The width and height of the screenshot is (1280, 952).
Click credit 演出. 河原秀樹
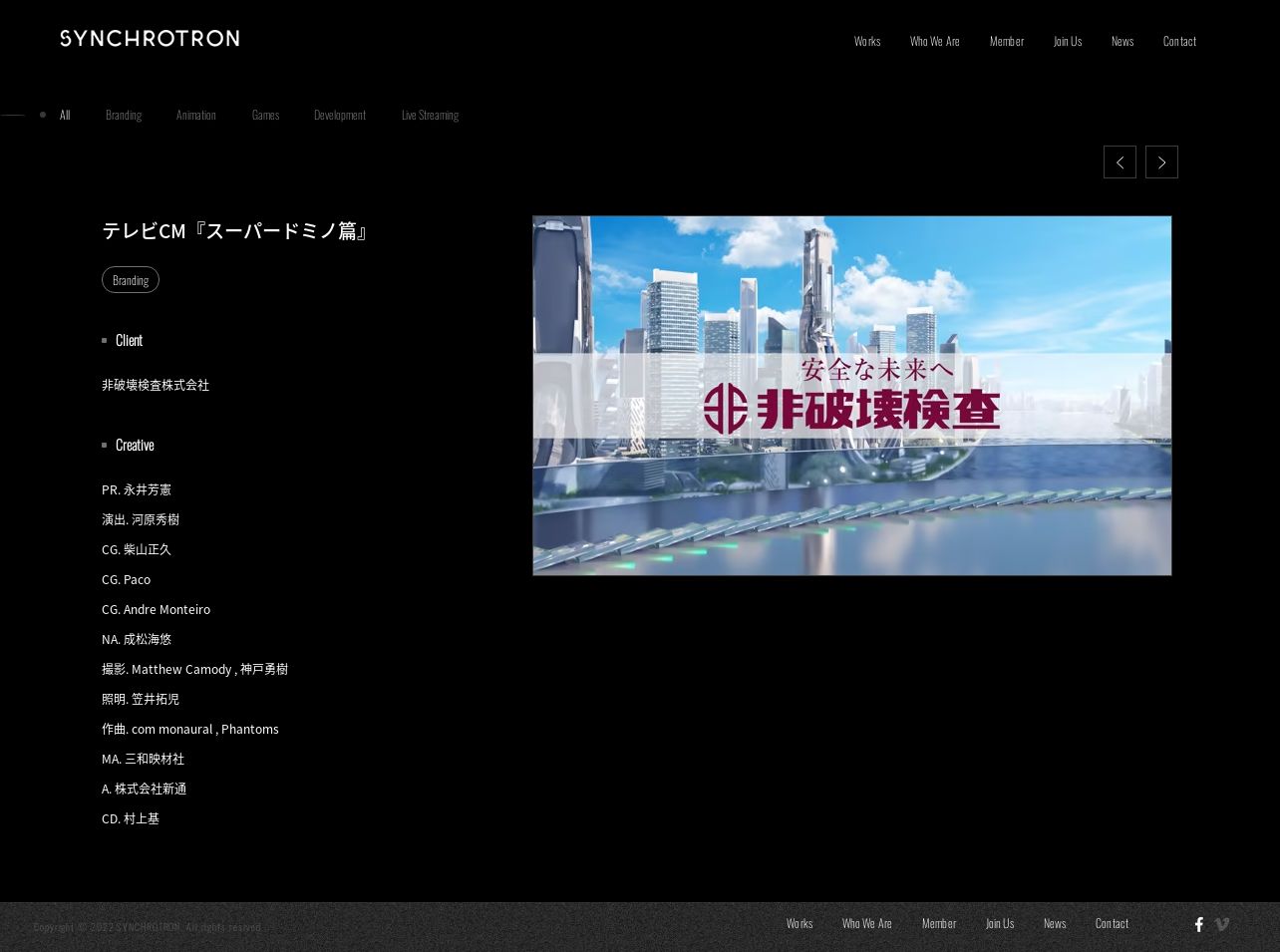[141, 519]
